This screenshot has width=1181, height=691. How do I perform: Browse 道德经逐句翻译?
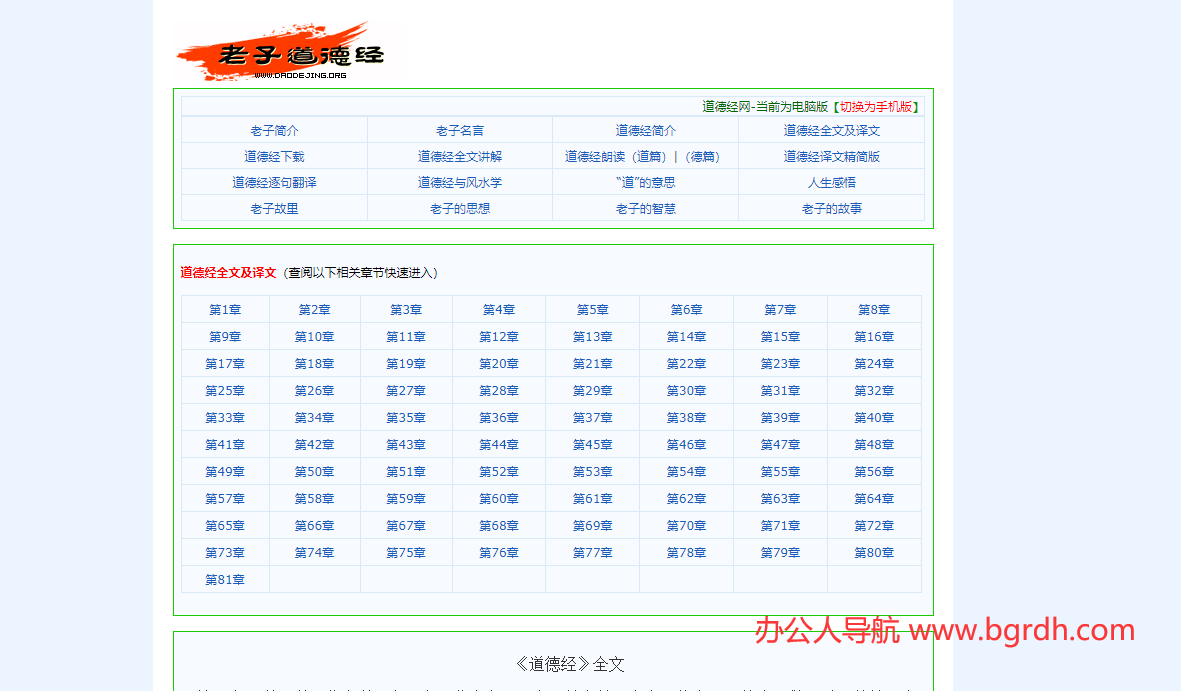pos(273,182)
